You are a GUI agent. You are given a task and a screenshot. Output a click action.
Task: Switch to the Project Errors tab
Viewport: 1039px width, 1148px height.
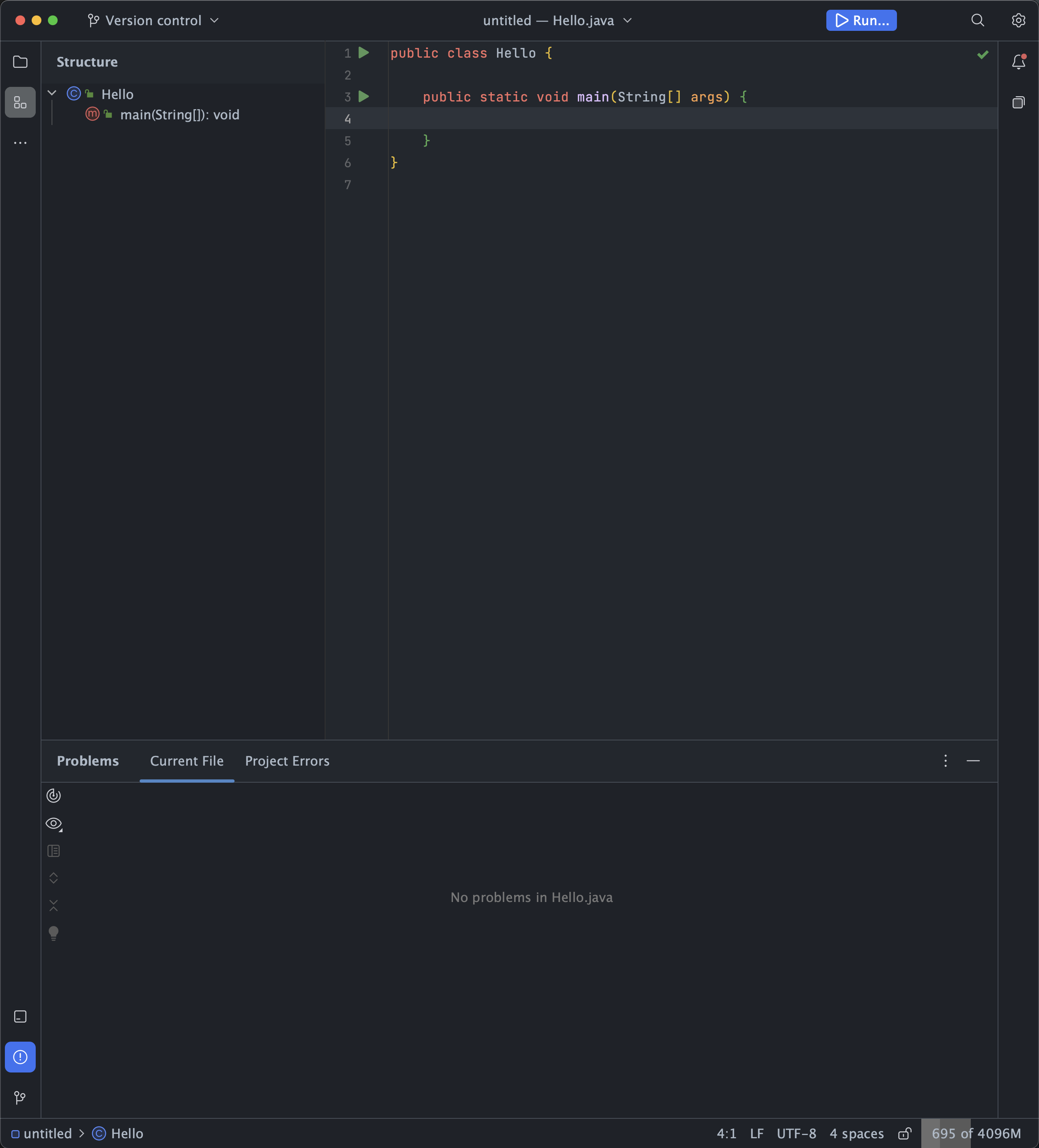(x=287, y=761)
